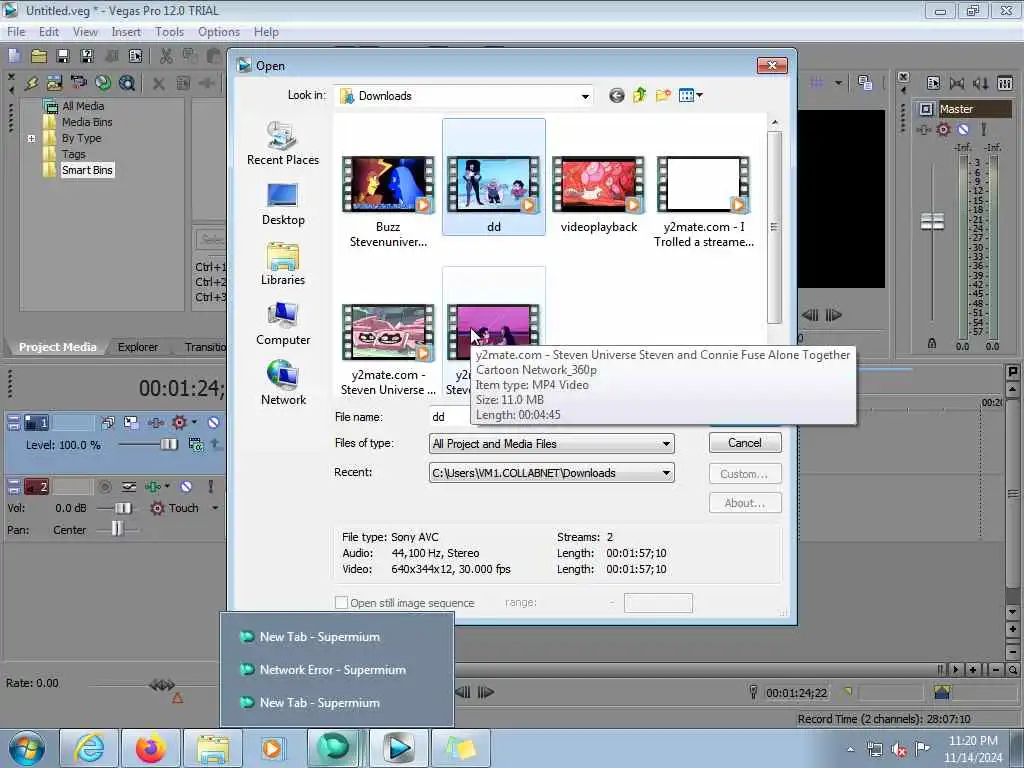The image size is (1024, 768).
Task: Click the Import Media icon in Project Media
Action: pos(54,83)
